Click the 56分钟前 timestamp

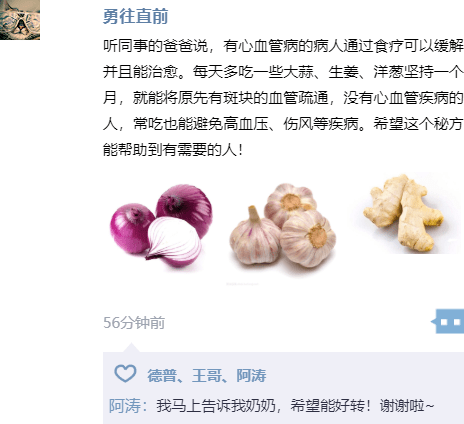coord(134,322)
